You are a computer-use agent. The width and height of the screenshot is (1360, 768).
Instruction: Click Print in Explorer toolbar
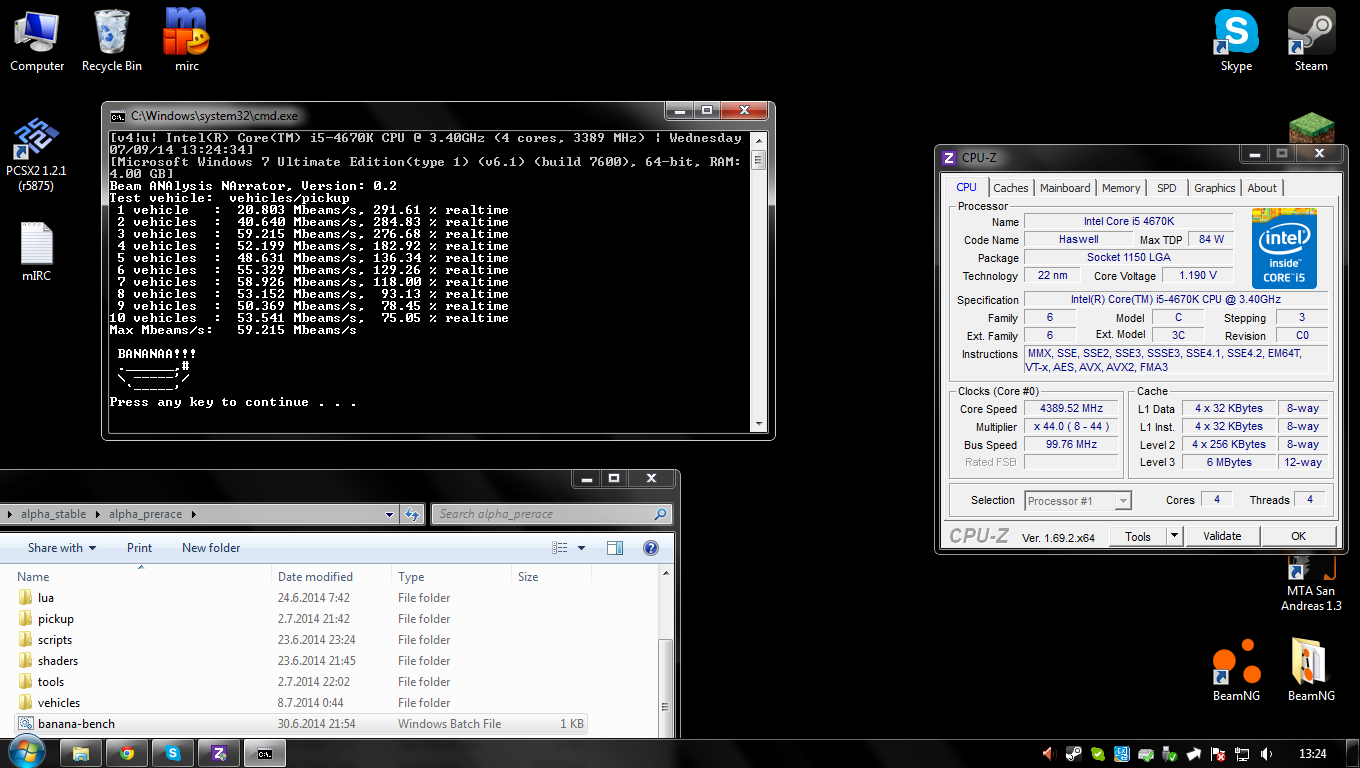[140, 548]
